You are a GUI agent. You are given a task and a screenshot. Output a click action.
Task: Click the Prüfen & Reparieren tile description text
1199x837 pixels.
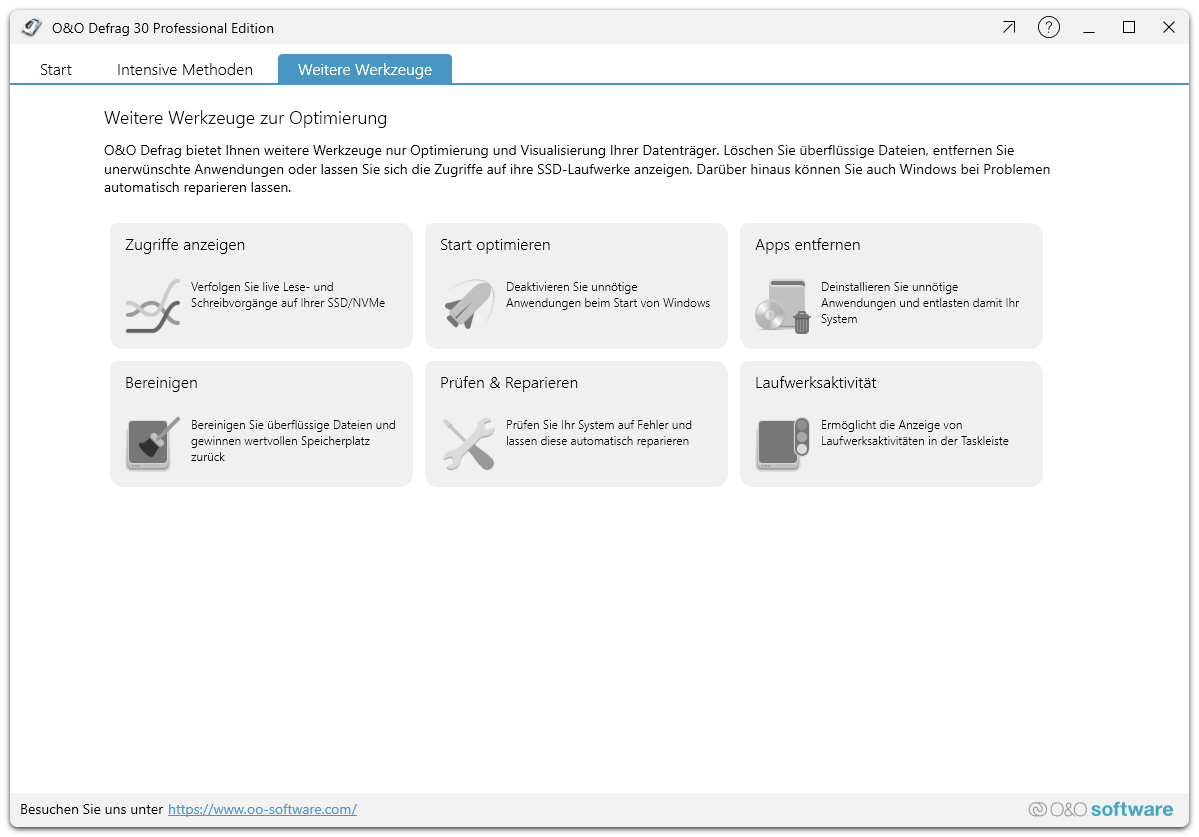pyautogui.click(x=598, y=433)
